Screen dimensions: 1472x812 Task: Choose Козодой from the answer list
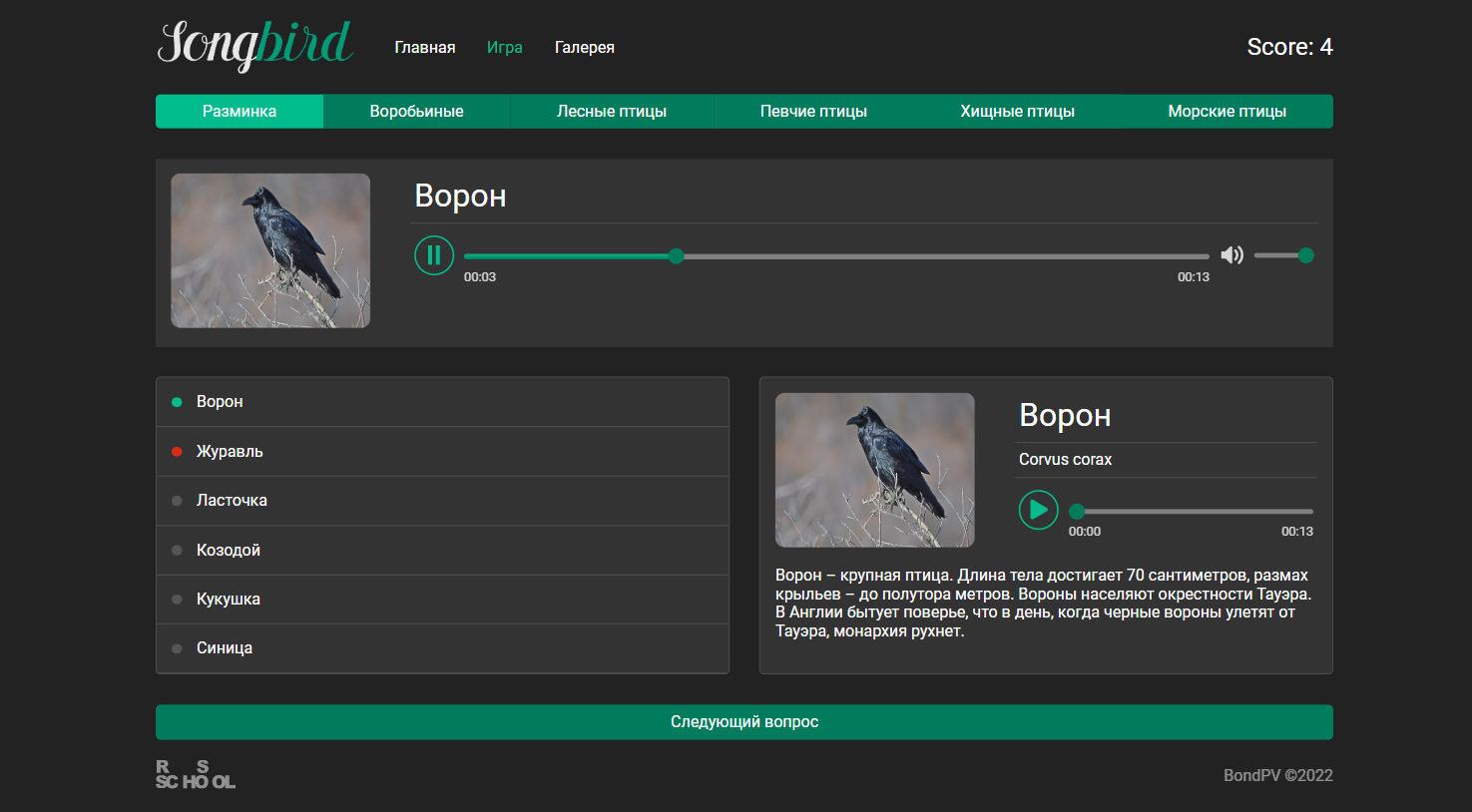[x=230, y=550]
